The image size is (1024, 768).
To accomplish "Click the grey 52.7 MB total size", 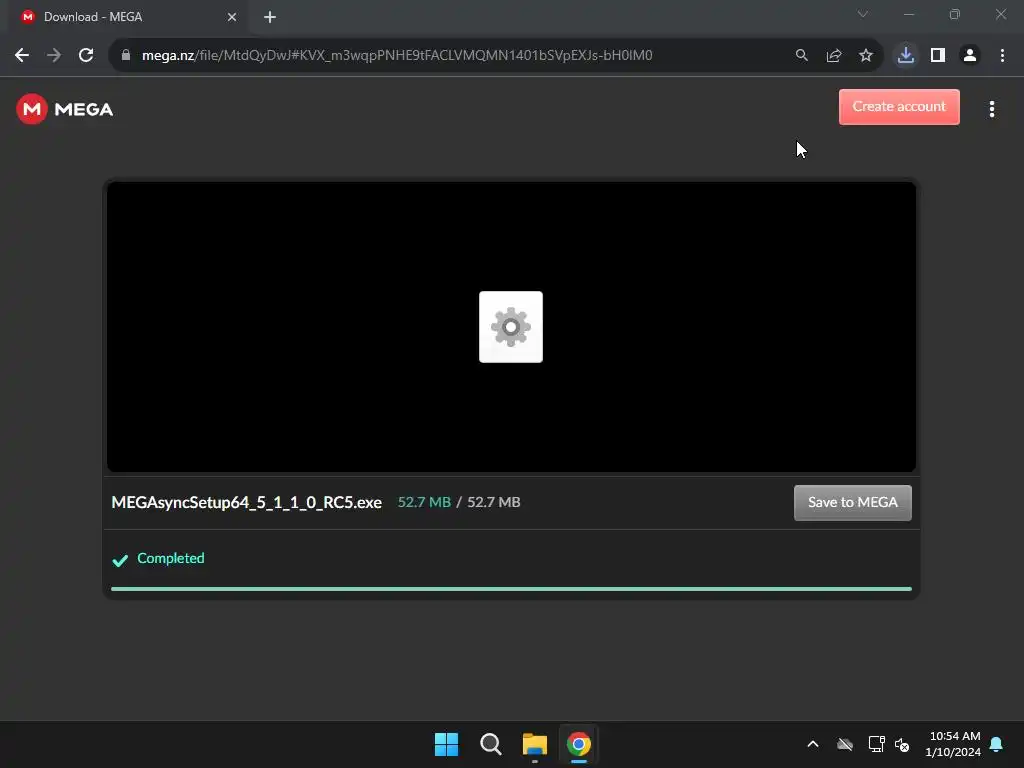I will pos(494,502).
